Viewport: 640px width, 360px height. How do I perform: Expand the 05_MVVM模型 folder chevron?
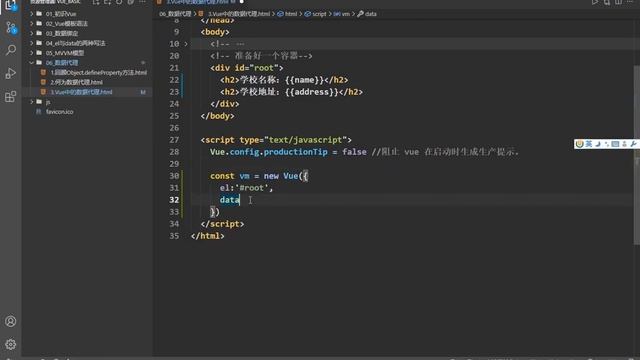(x=32, y=53)
